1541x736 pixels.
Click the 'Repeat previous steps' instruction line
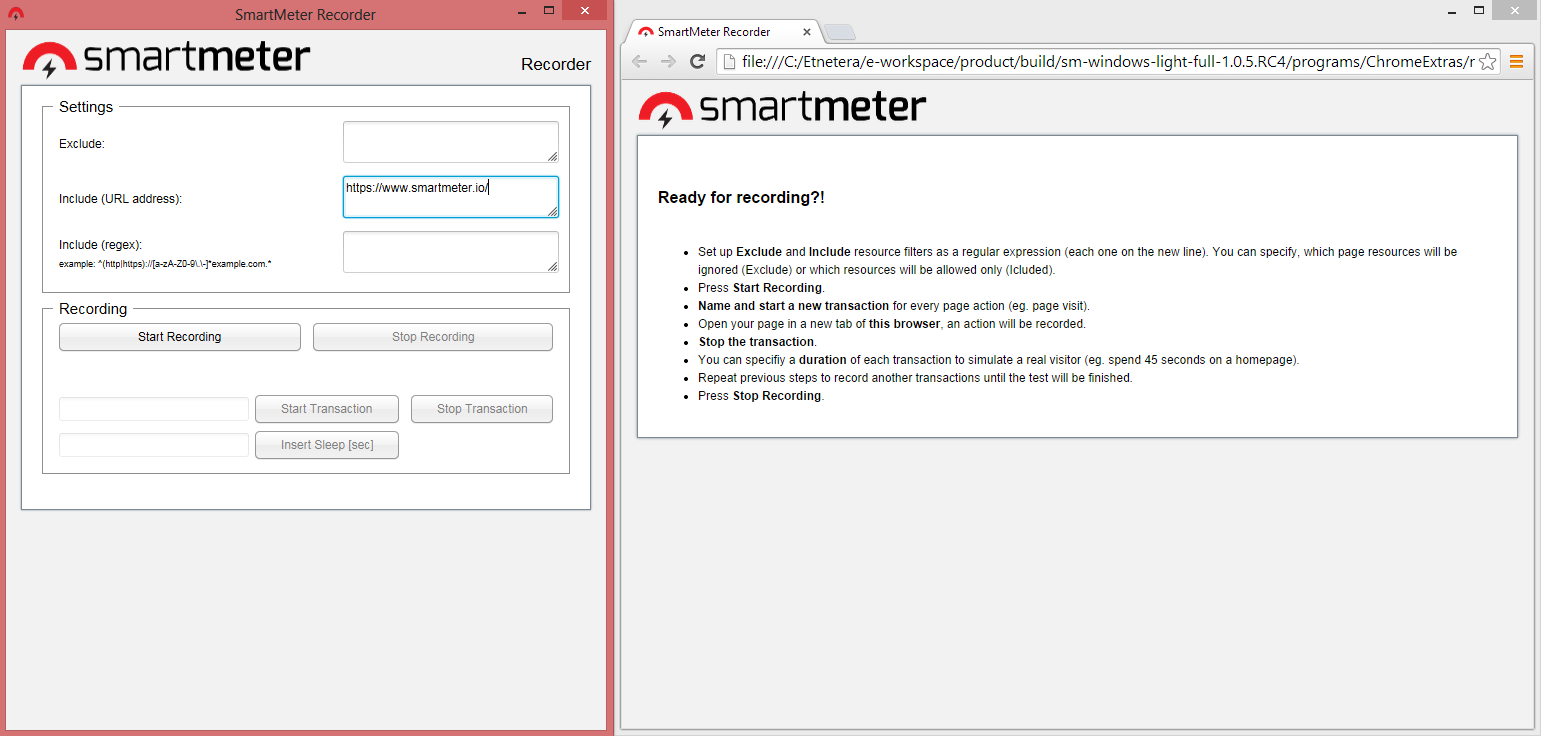915,378
